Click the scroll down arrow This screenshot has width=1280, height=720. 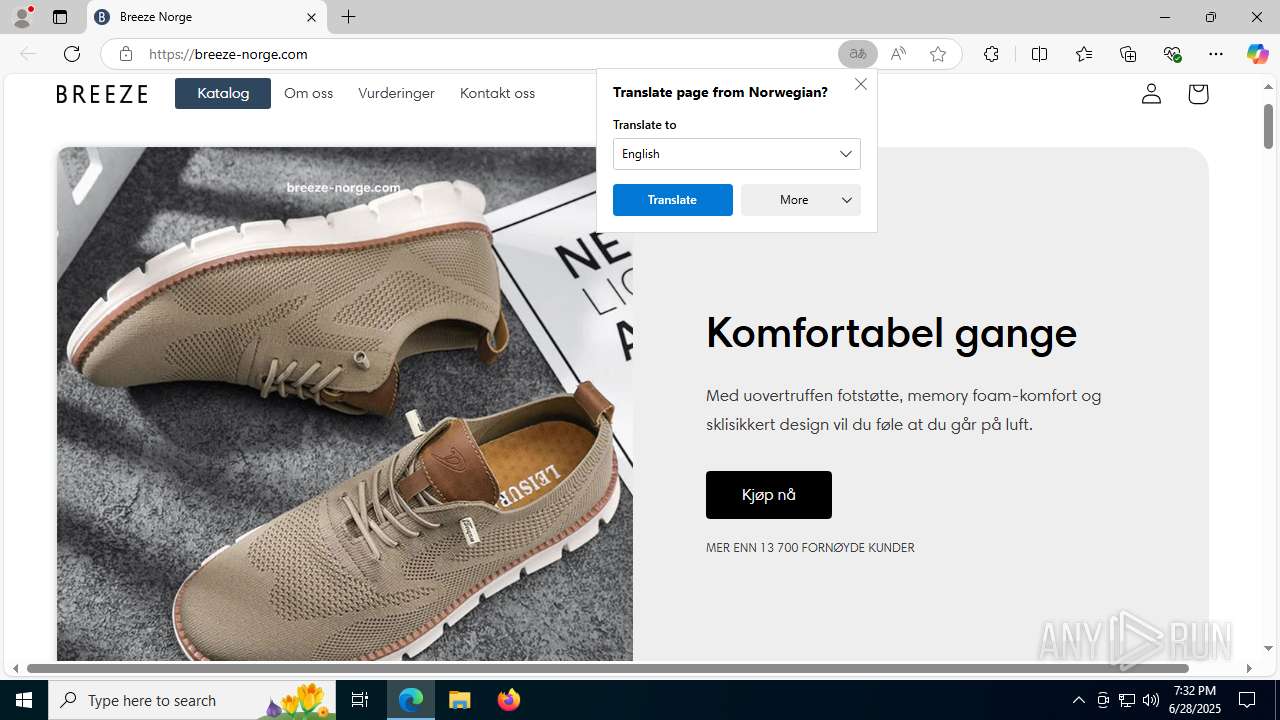click(1268, 649)
